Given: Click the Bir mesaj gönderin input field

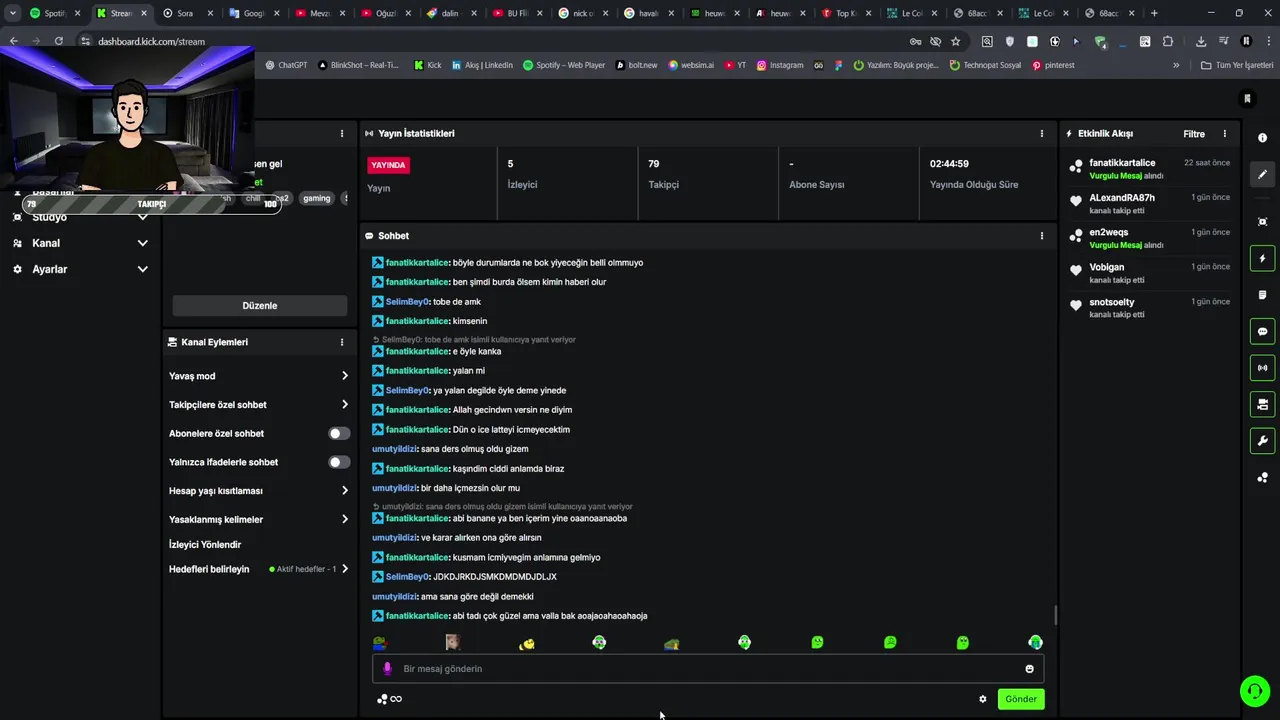Looking at the screenshot, I should tap(708, 669).
